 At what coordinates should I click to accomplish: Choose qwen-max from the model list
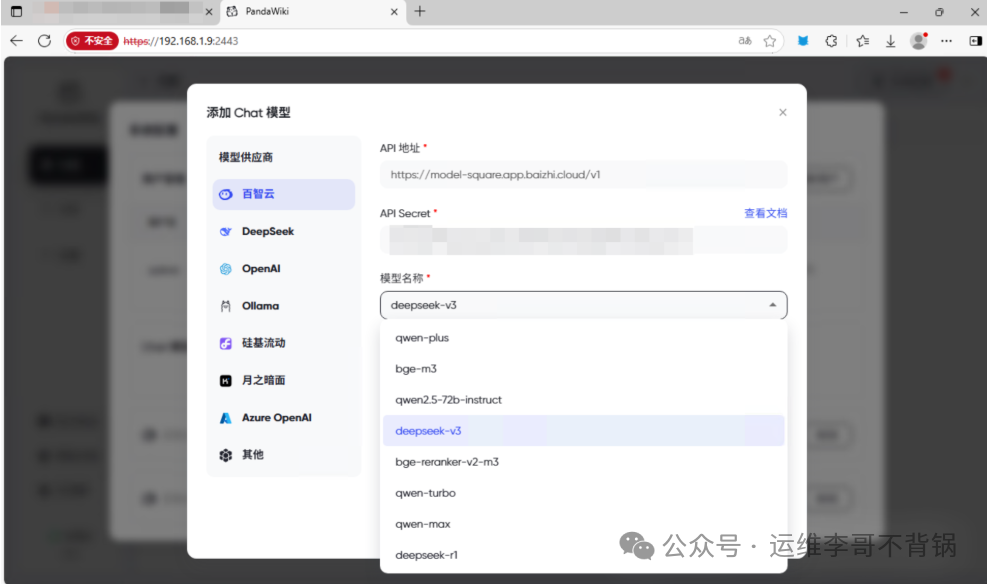tap(584, 524)
